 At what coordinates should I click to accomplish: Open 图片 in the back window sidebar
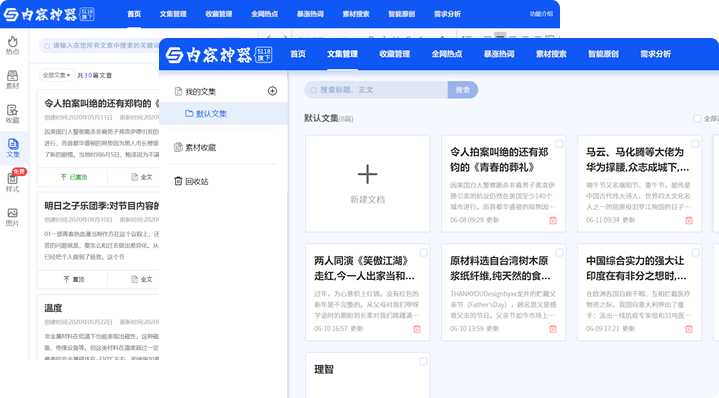pyautogui.click(x=12, y=217)
